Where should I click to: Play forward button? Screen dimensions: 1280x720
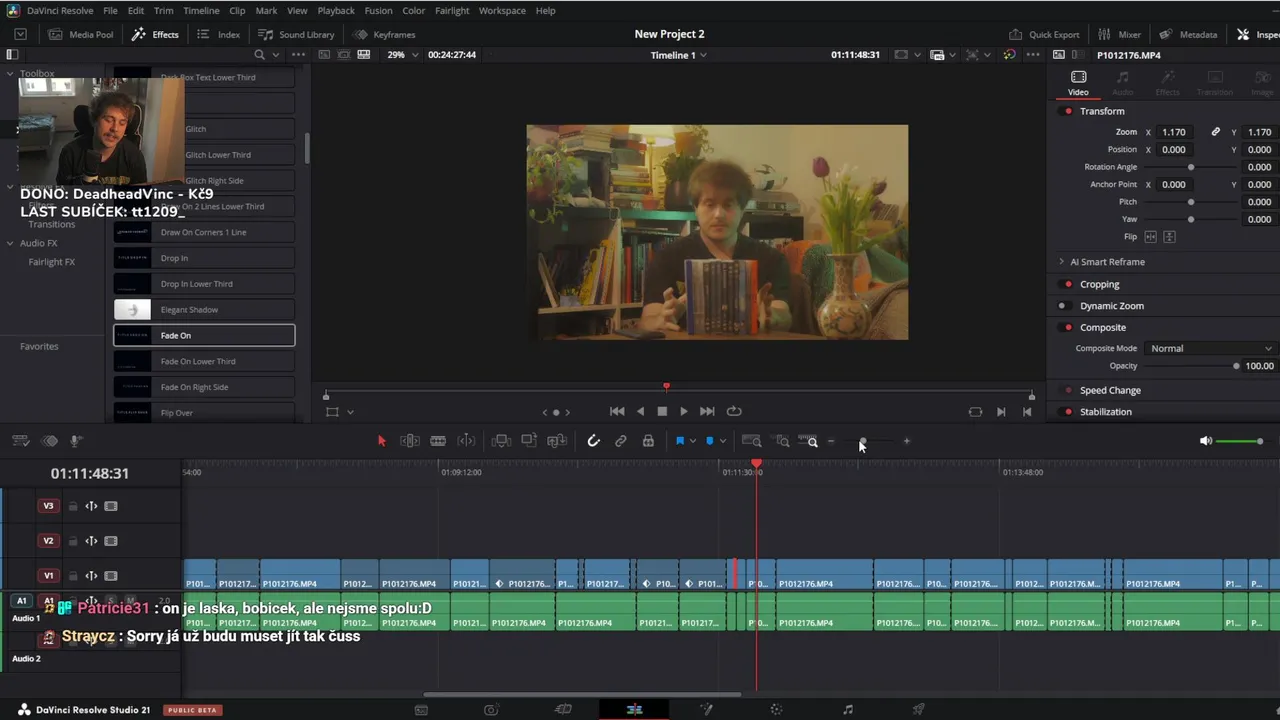[684, 411]
